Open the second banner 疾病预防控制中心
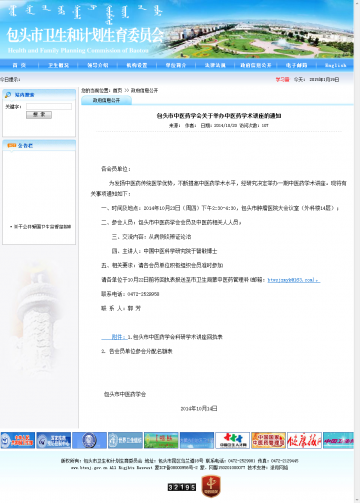This screenshot has height=503, width=360. point(53,440)
